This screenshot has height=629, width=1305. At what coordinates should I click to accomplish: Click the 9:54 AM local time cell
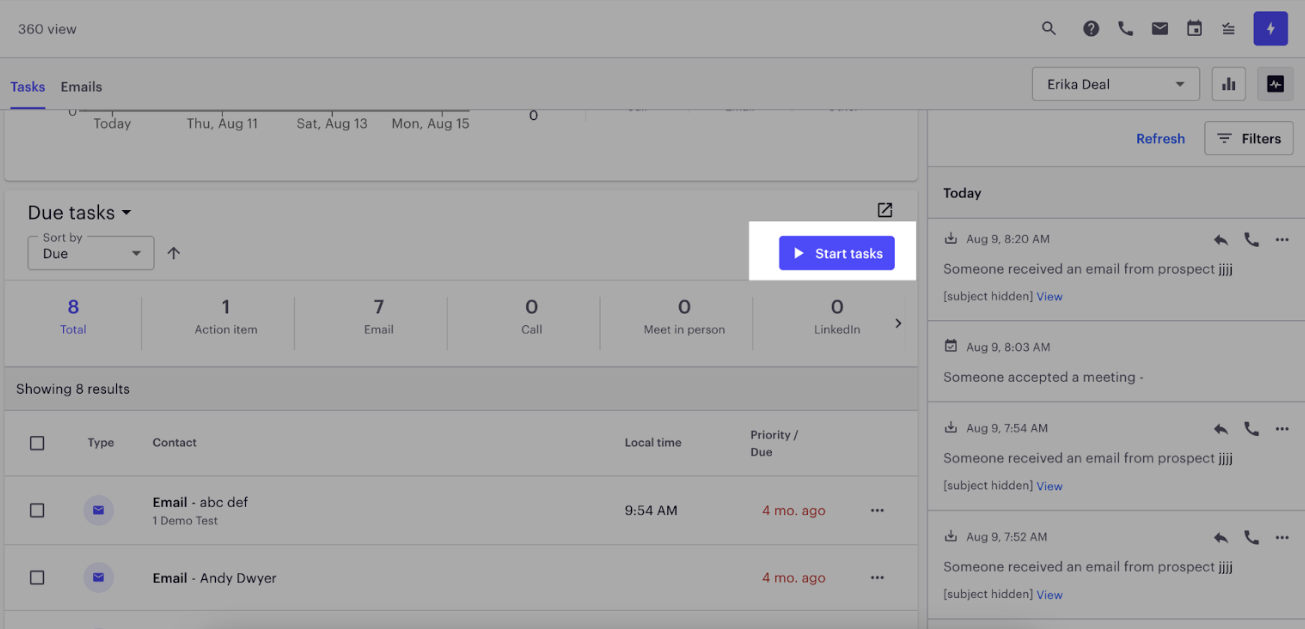pyautogui.click(x=651, y=510)
